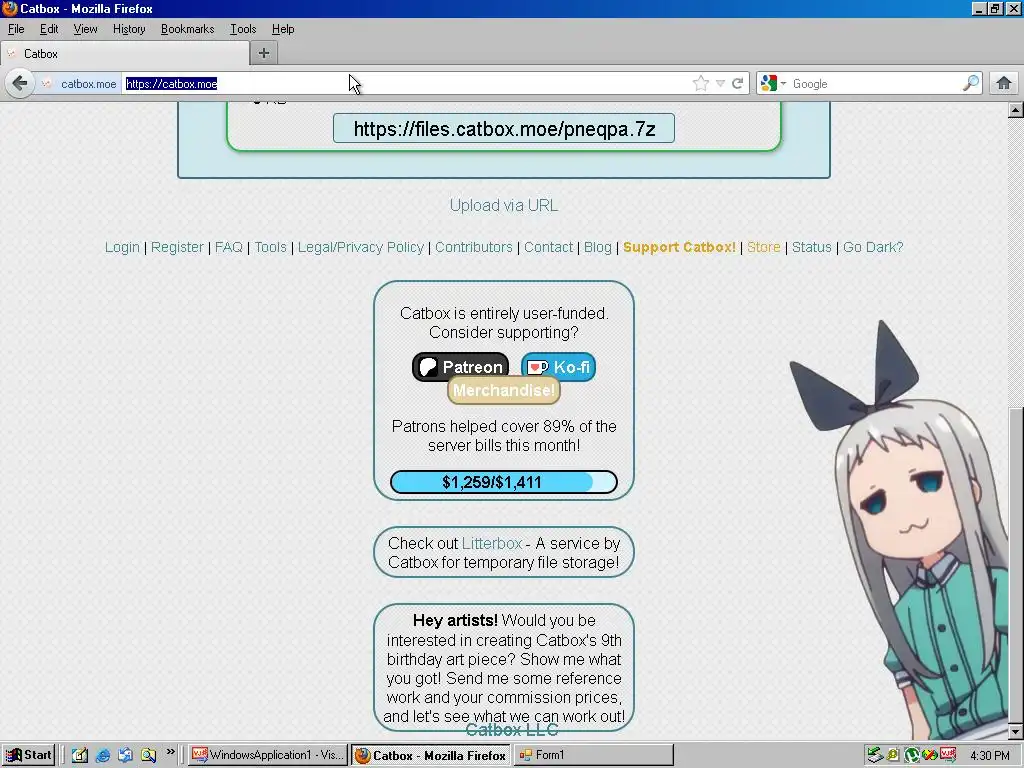1024x768 pixels.
Task: Click the uTorrent tray icon
Action: click(x=912, y=756)
